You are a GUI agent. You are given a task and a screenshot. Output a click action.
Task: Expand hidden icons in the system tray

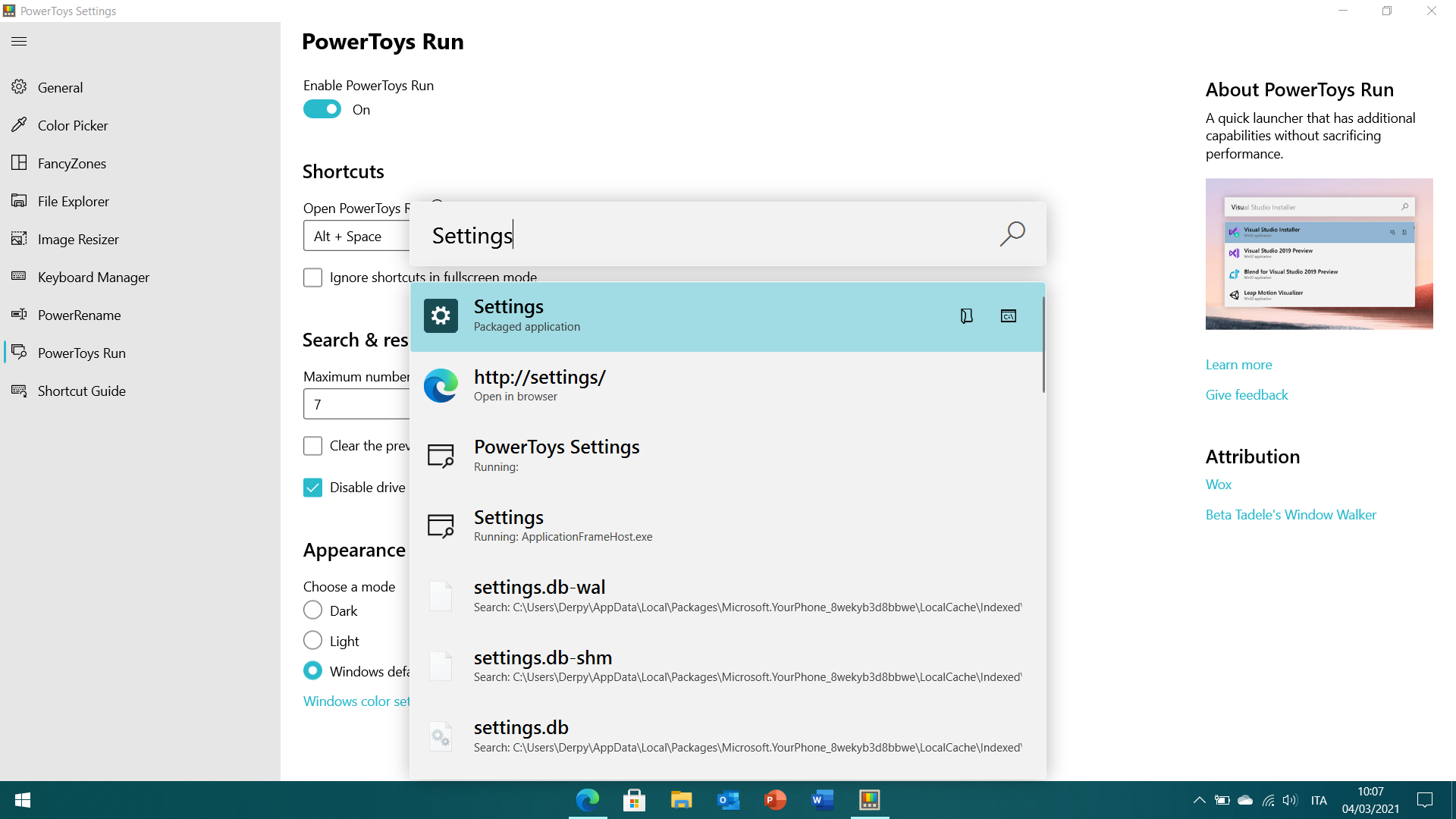pyautogui.click(x=1199, y=799)
